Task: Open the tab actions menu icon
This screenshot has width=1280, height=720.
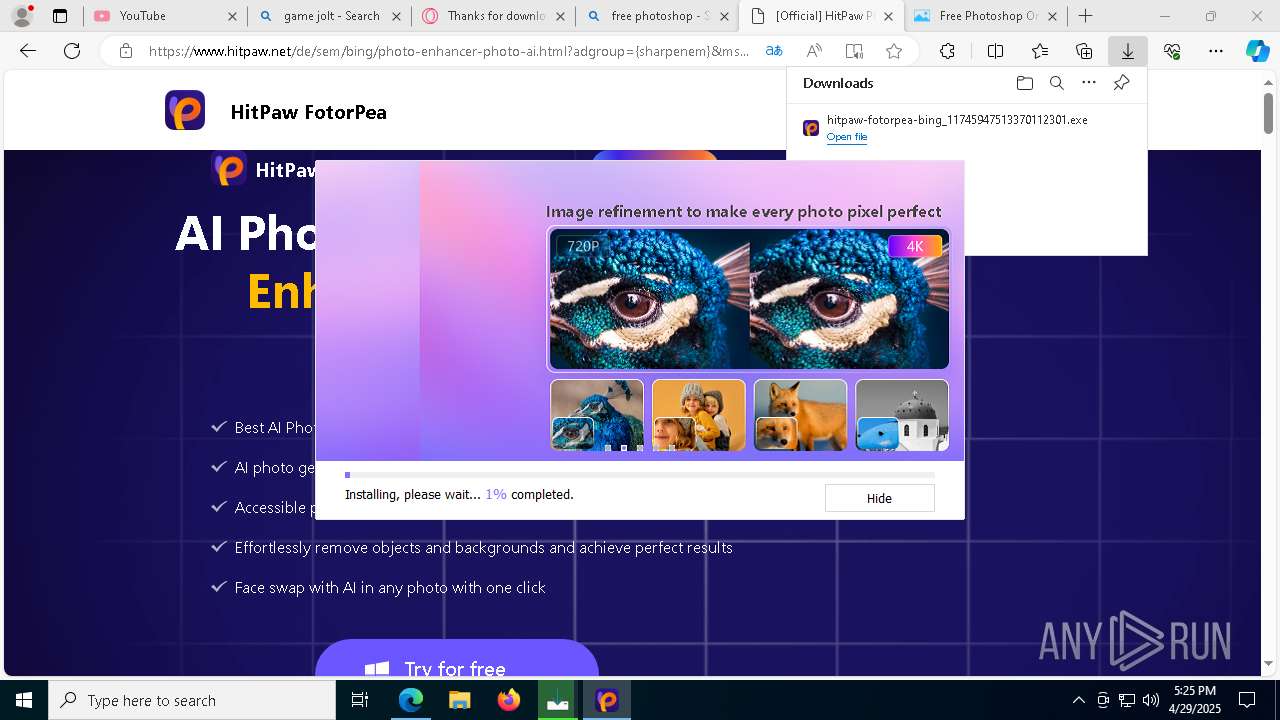Action: [60, 16]
